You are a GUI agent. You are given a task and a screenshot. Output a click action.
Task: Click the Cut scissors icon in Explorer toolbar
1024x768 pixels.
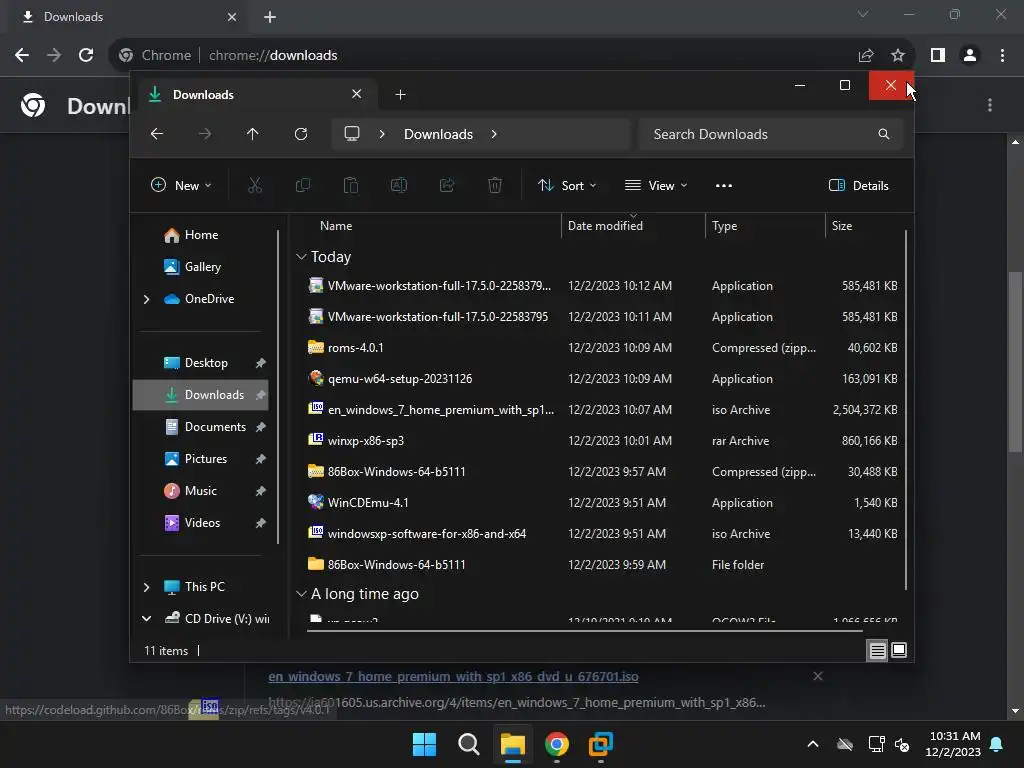(255, 185)
